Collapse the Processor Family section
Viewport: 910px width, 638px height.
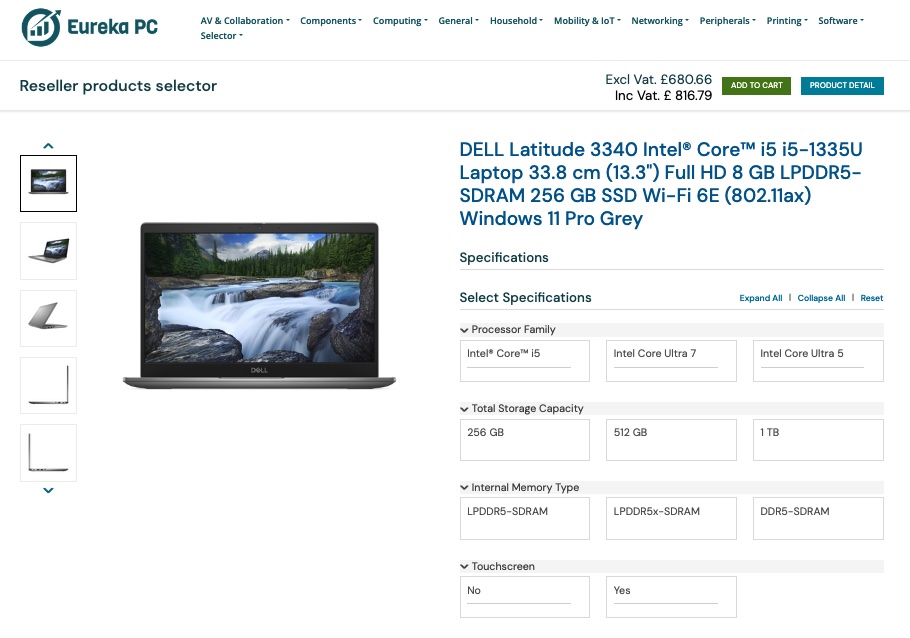pyautogui.click(x=464, y=330)
